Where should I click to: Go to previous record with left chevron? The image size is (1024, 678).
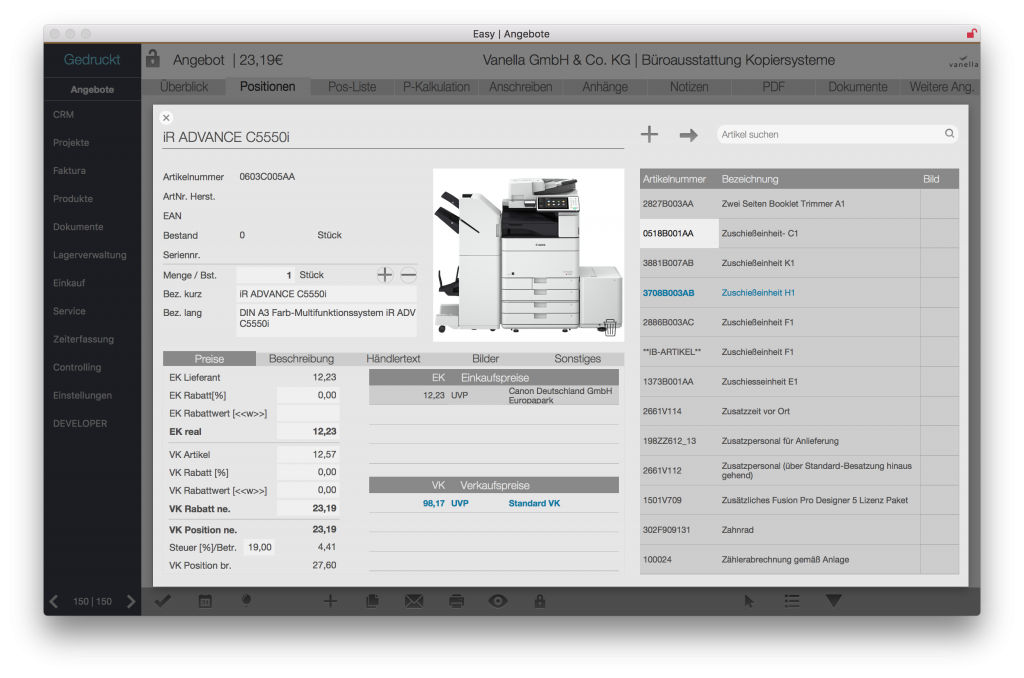54,601
